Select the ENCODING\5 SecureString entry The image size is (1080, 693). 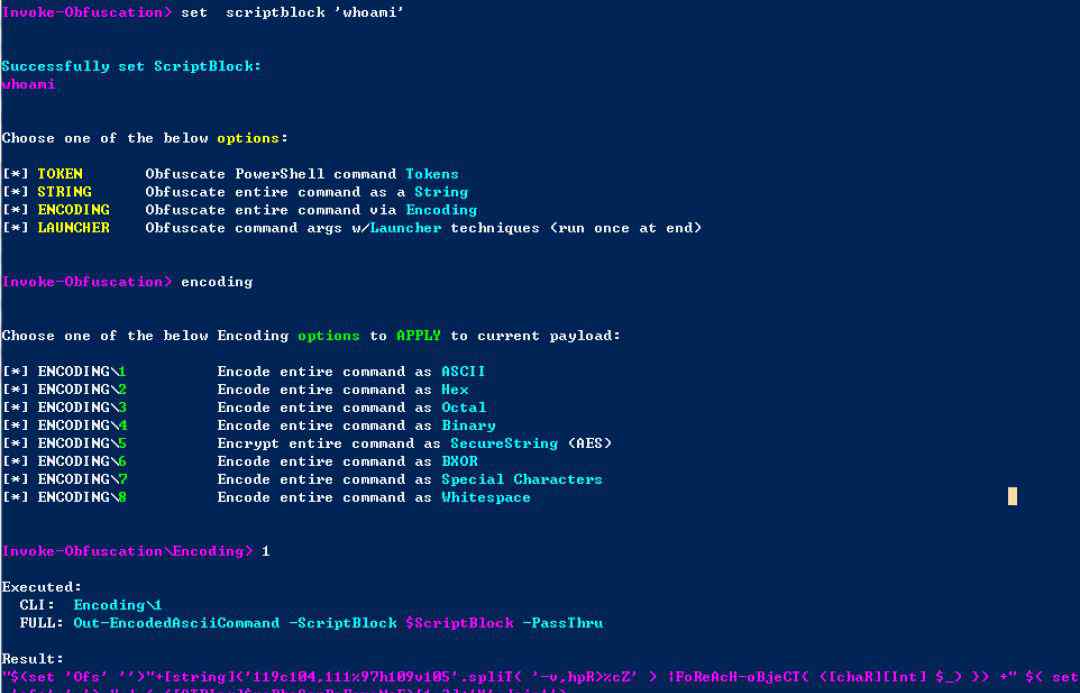coord(82,444)
